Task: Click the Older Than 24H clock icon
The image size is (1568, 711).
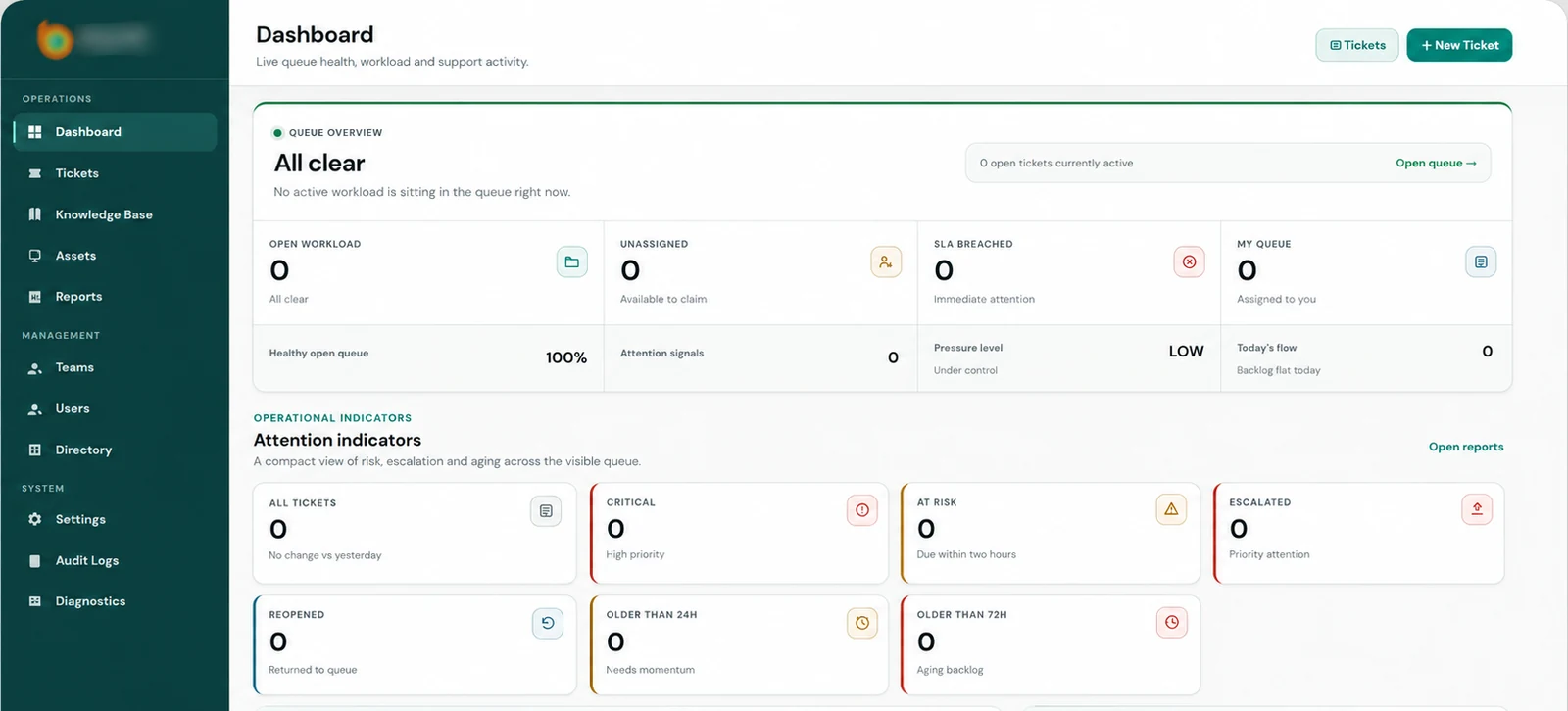Action: (x=862, y=623)
